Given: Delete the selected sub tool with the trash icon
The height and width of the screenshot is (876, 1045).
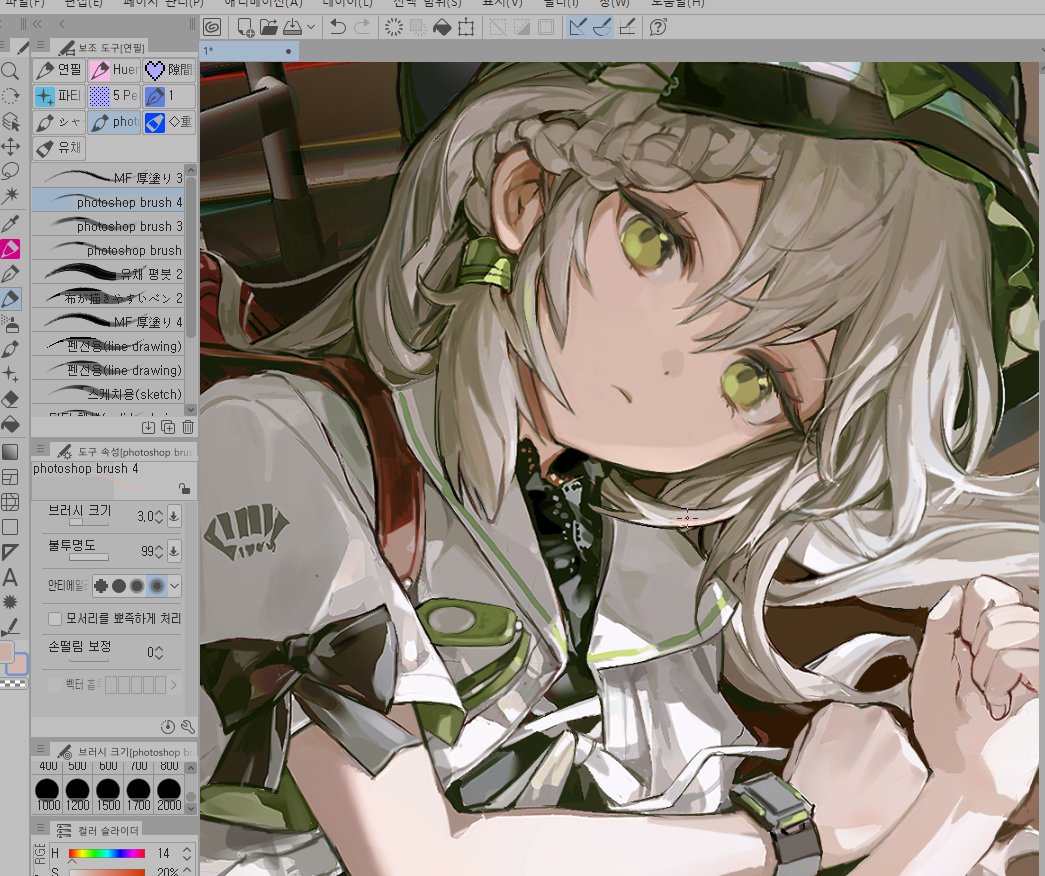Looking at the screenshot, I should 188,427.
